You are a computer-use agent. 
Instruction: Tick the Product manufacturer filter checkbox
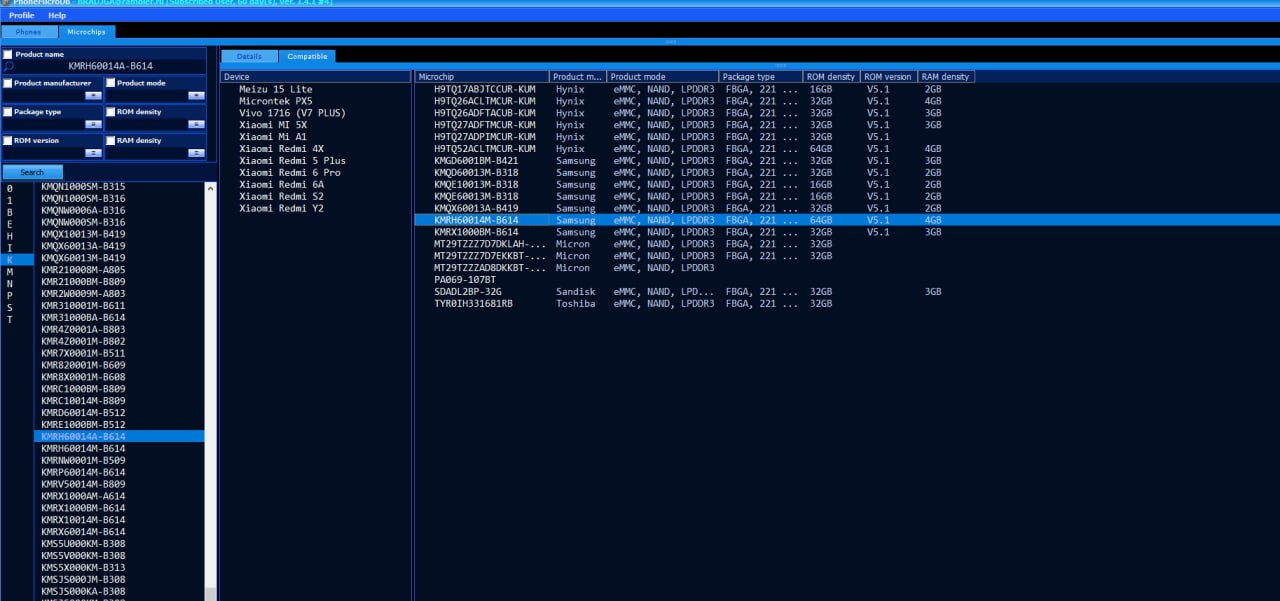pos(8,83)
